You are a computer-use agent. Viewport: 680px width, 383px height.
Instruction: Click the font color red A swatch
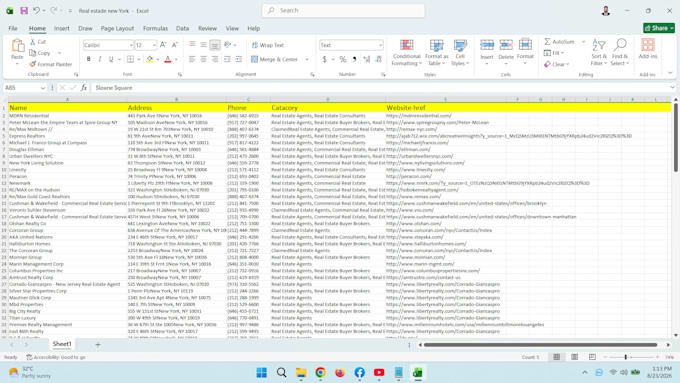(x=168, y=59)
